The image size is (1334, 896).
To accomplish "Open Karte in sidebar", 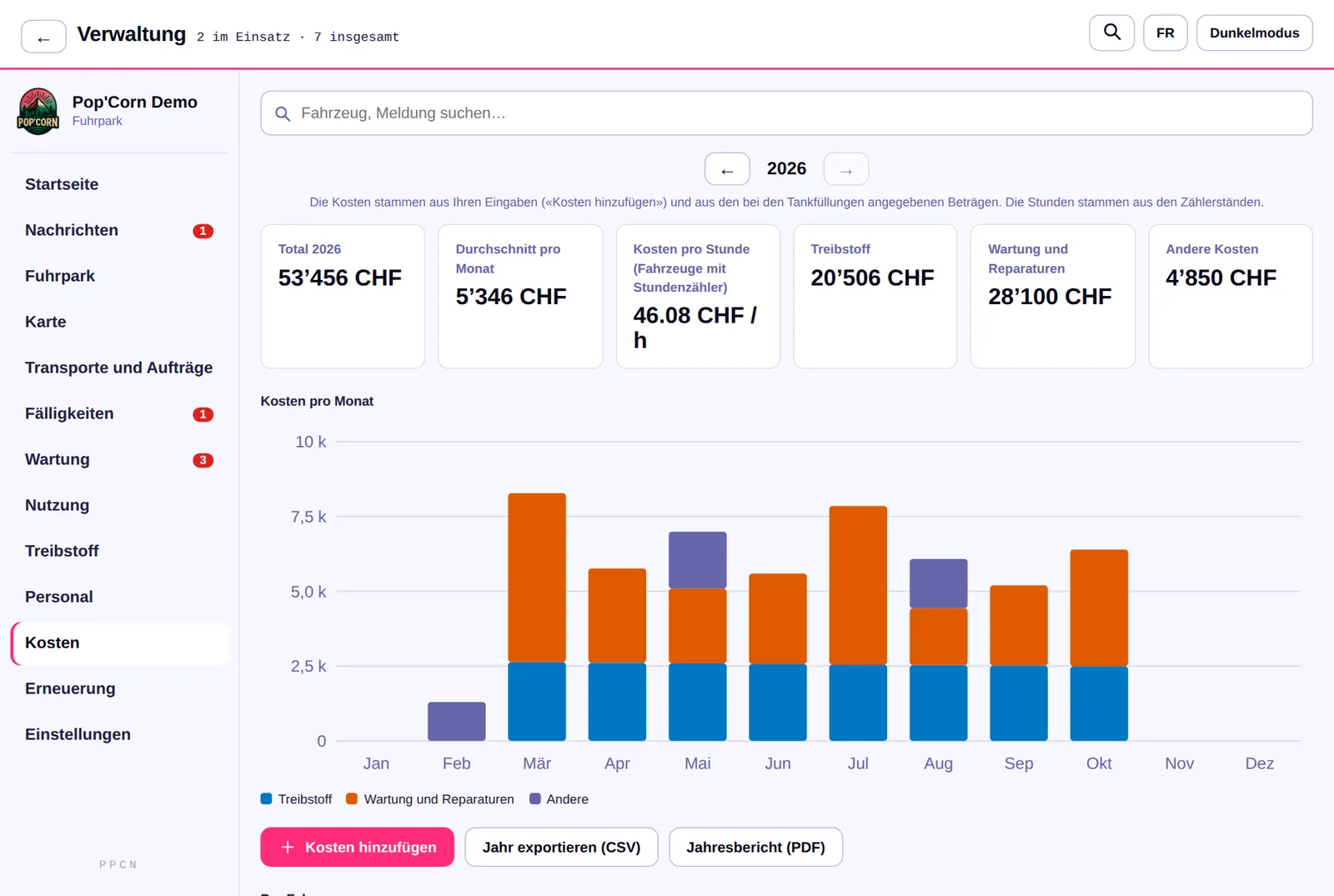I will (119, 322).
